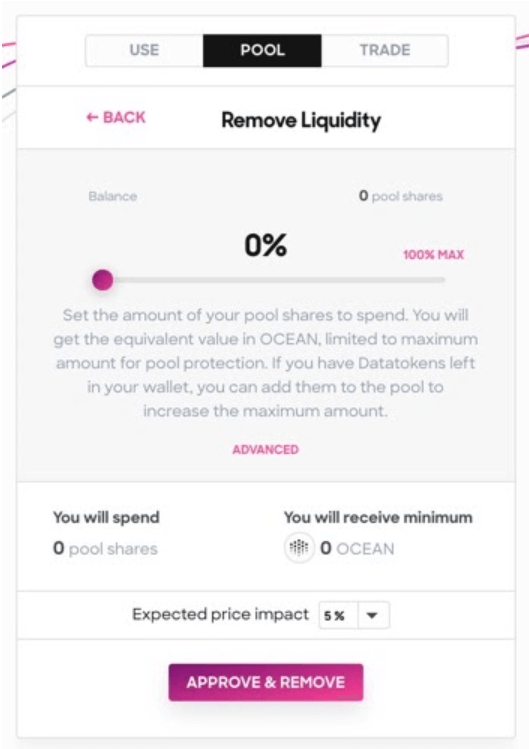The height and width of the screenshot is (749, 529).
Task: Click the 0% percentage value
Action: coord(266,245)
